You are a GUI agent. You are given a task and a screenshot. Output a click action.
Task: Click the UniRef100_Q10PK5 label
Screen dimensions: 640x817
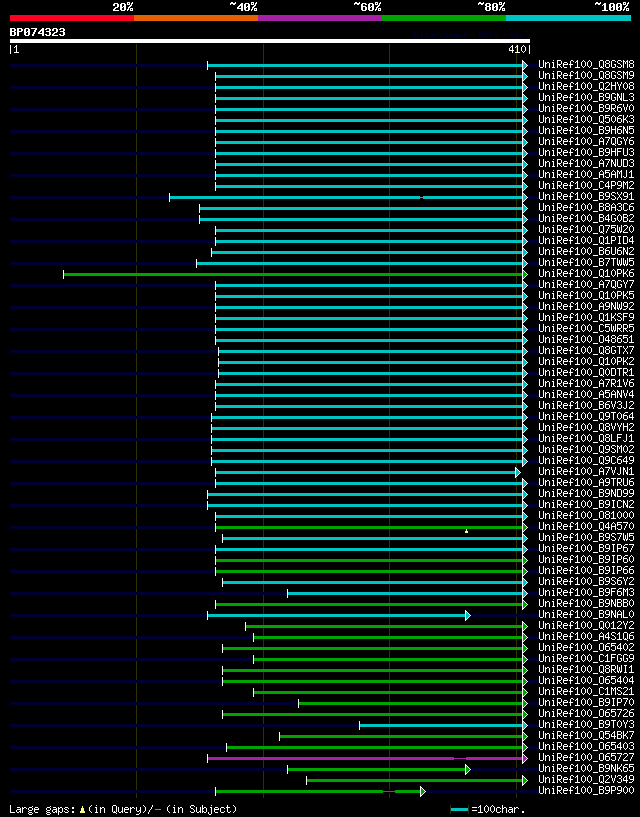(x=586, y=295)
